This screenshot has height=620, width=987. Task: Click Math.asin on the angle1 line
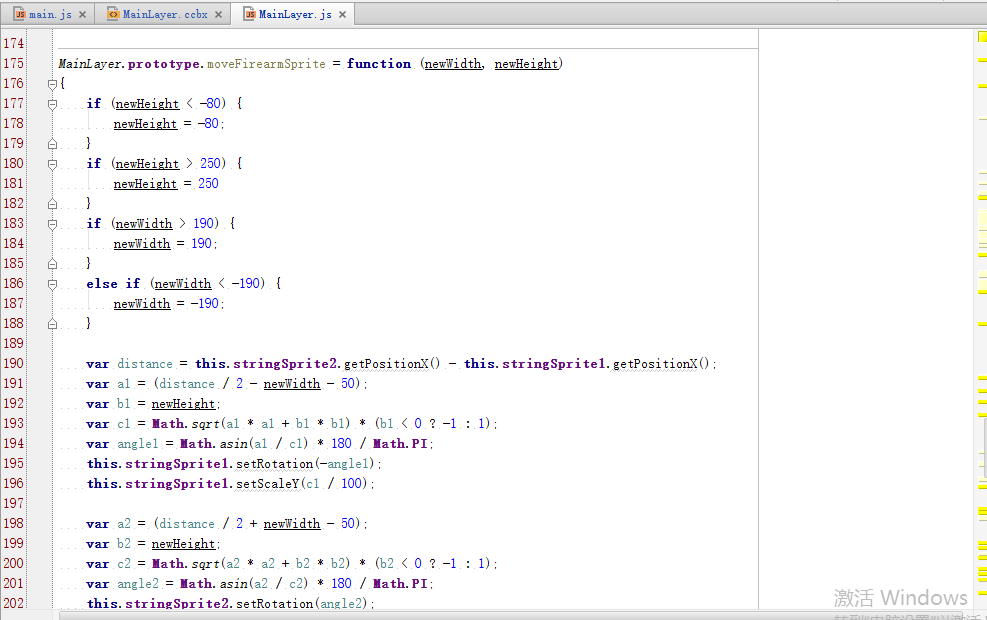pyautogui.click(x=214, y=444)
